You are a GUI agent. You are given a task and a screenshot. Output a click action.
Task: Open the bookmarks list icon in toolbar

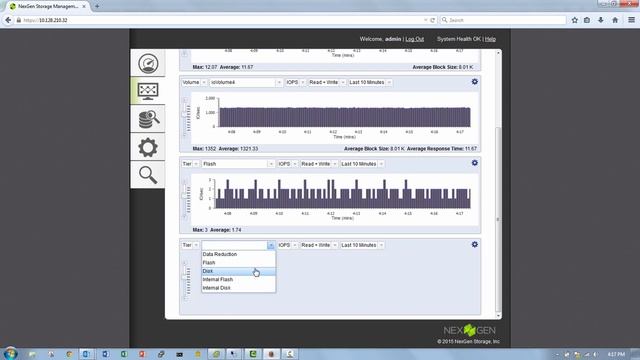point(587,20)
